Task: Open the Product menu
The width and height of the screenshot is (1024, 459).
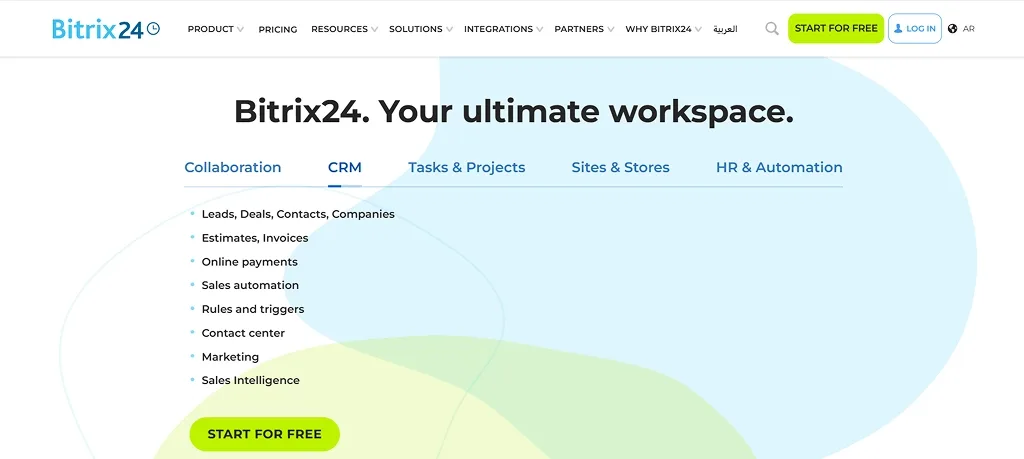Action: pos(210,29)
